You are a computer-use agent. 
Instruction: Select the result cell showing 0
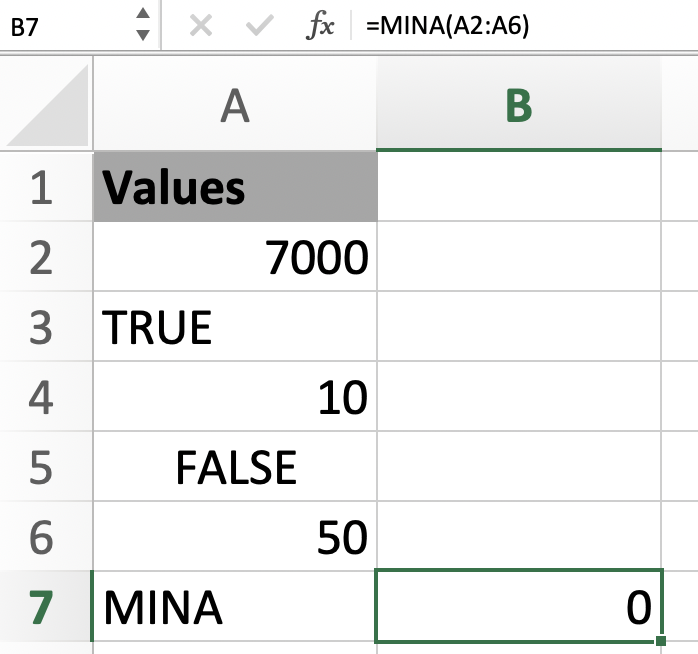coord(518,608)
